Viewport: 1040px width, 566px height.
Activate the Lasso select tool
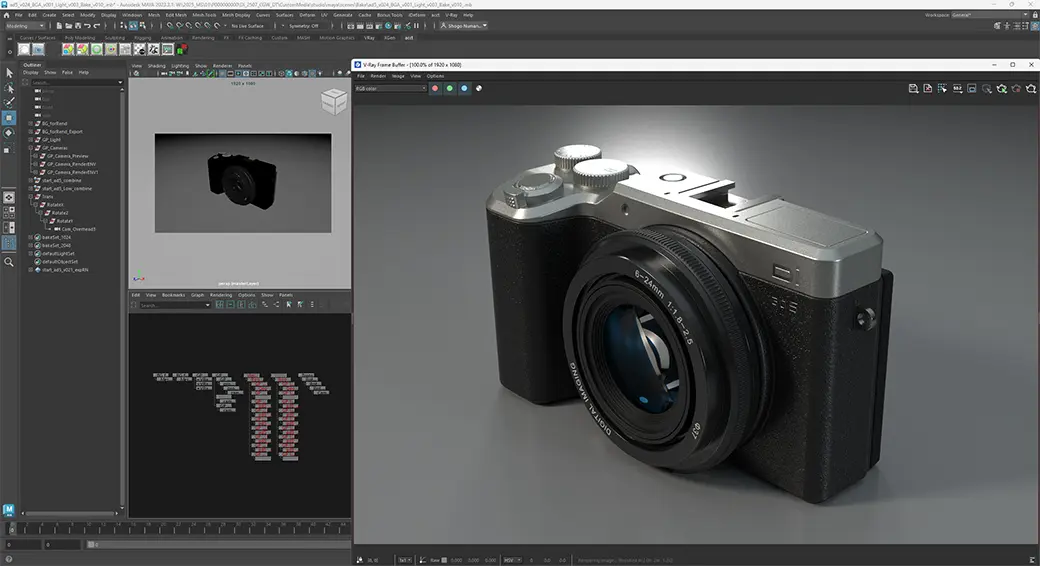(9, 88)
